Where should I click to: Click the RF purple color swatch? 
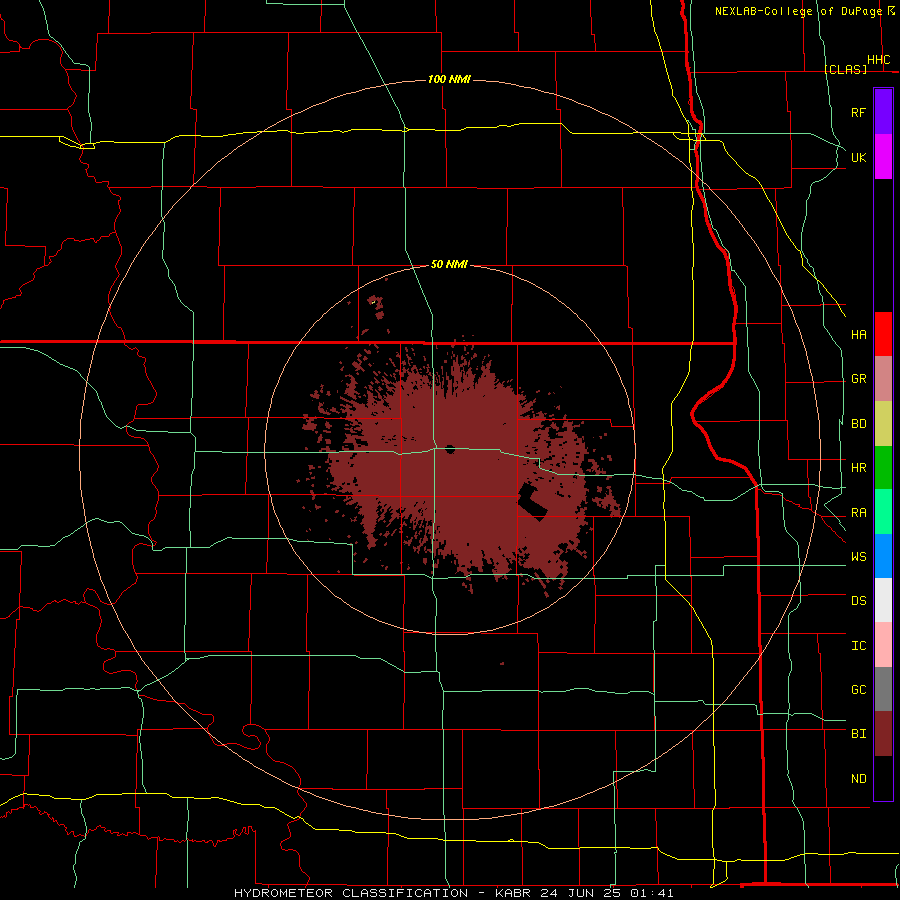(x=883, y=112)
